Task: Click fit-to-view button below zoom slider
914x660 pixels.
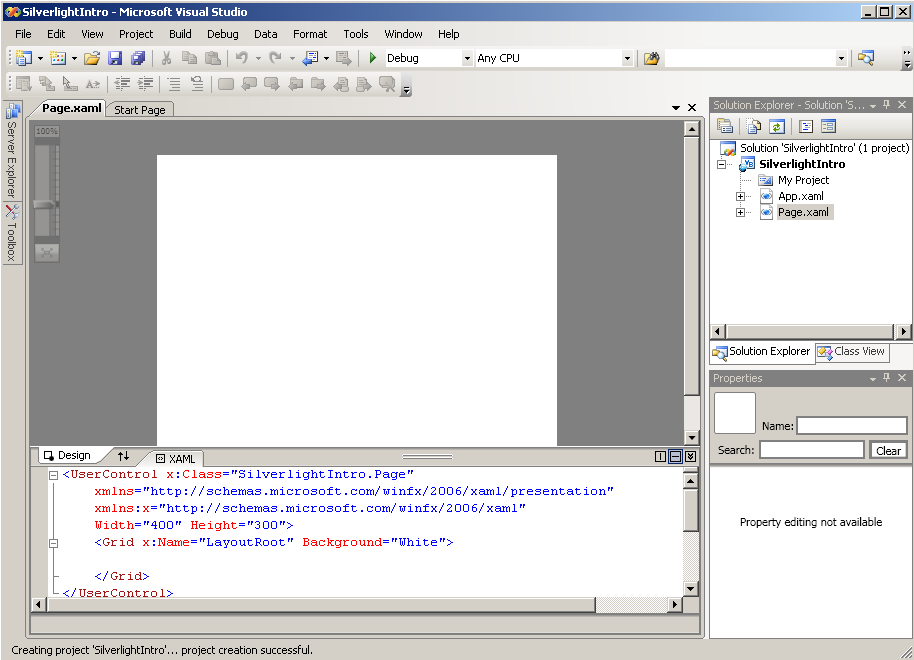Action: coord(47,252)
